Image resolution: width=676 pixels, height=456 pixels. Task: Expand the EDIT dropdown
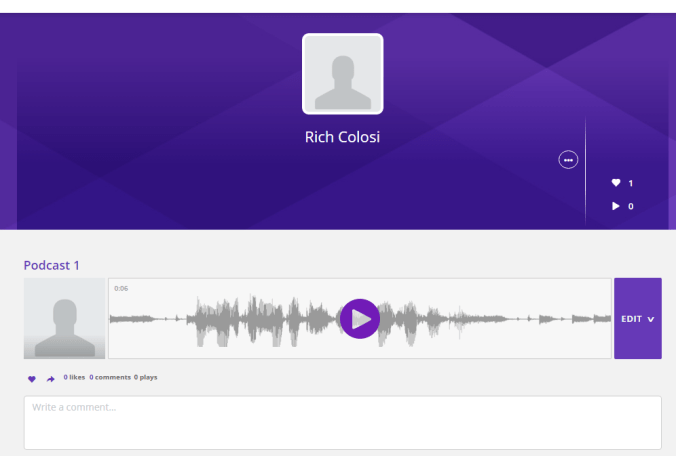click(x=637, y=319)
